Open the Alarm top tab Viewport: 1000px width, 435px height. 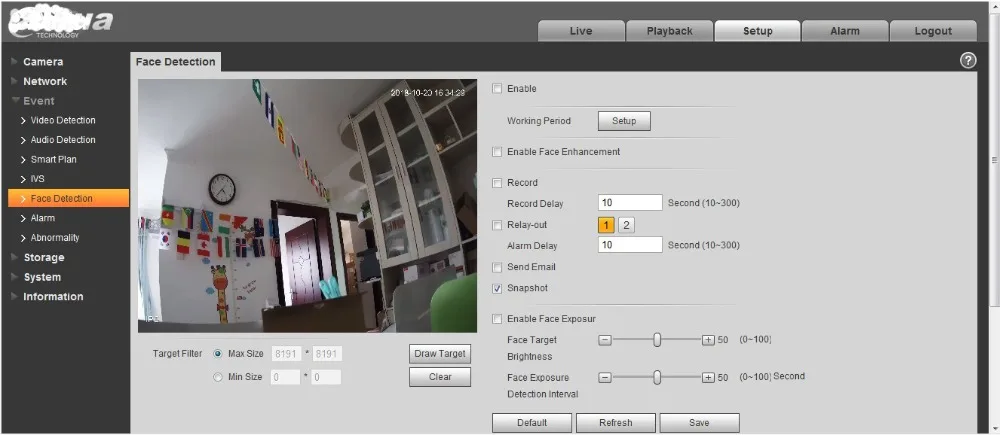coord(845,31)
